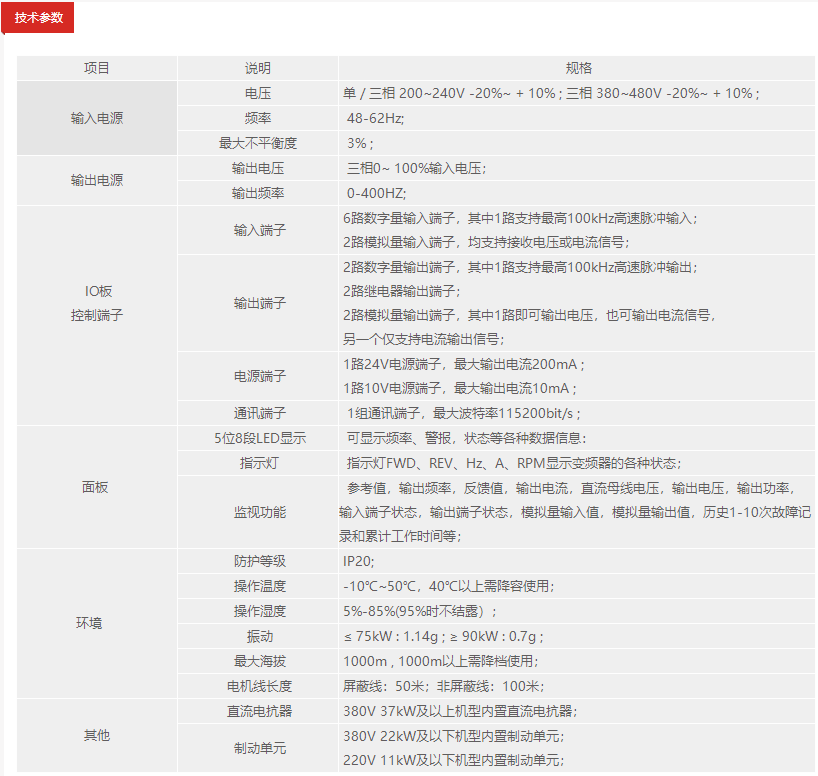
Task: Click the 说明 column header
Action: click(258, 68)
